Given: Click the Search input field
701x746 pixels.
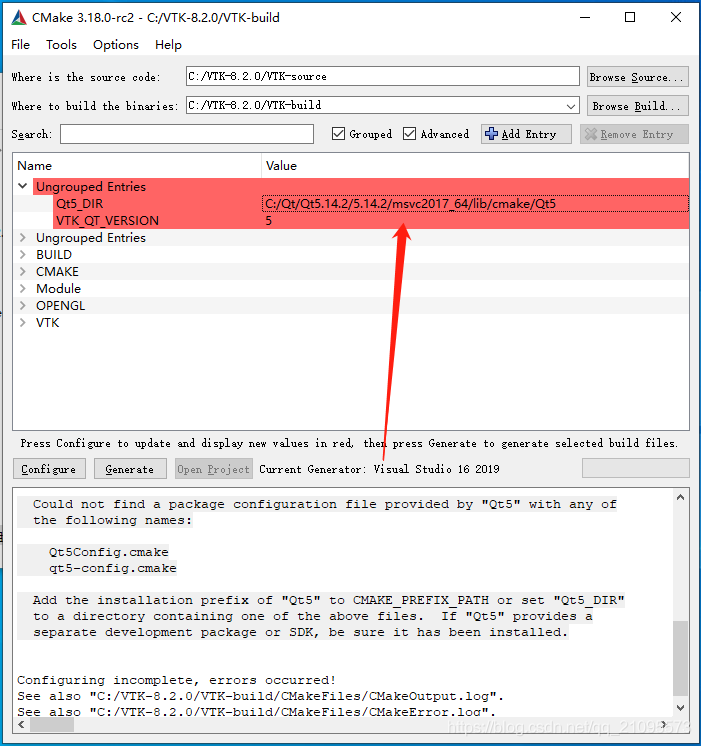Looking at the screenshot, I should pos(187,134).
